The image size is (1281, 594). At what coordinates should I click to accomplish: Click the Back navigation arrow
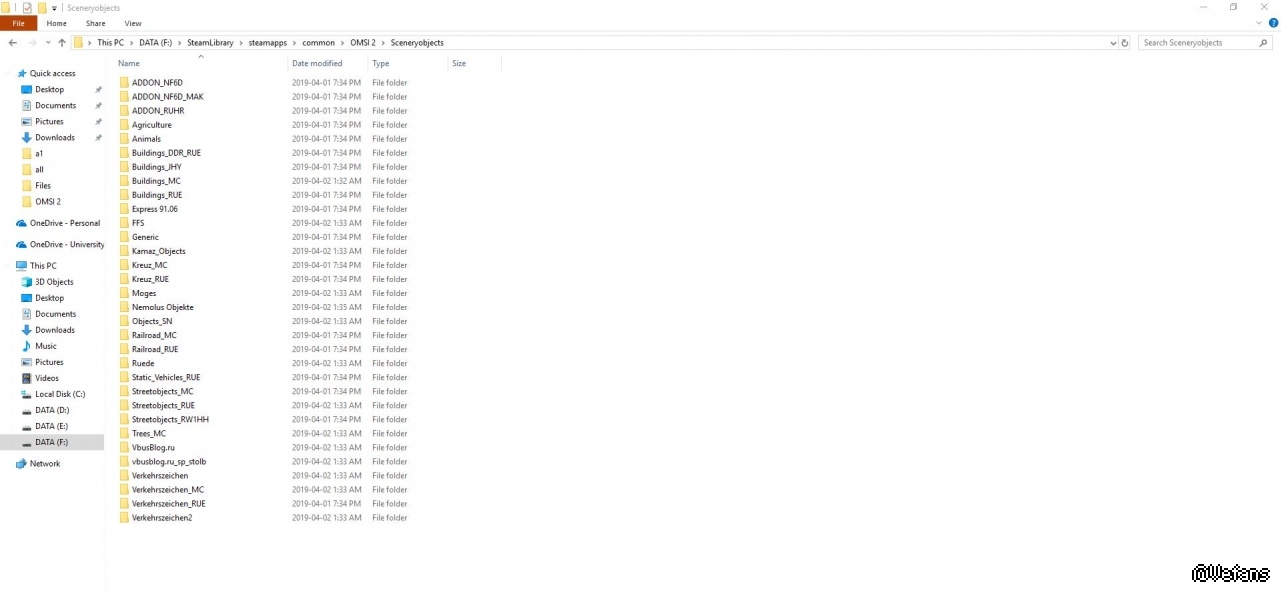pyautogui.click(x=12, y=43)
